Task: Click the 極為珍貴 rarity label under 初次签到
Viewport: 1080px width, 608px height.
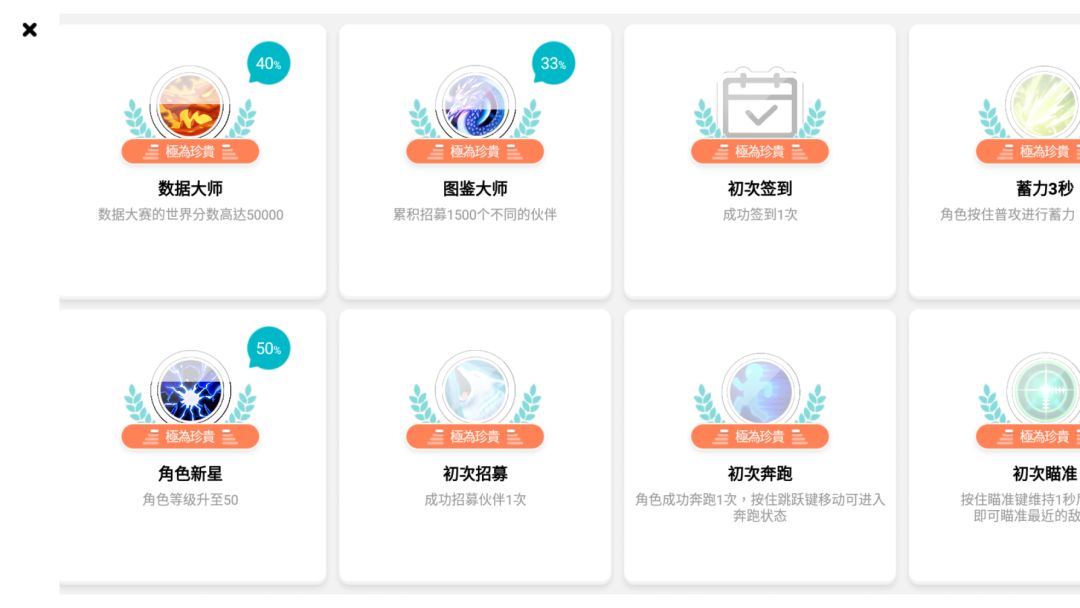Action: point(760,151)
